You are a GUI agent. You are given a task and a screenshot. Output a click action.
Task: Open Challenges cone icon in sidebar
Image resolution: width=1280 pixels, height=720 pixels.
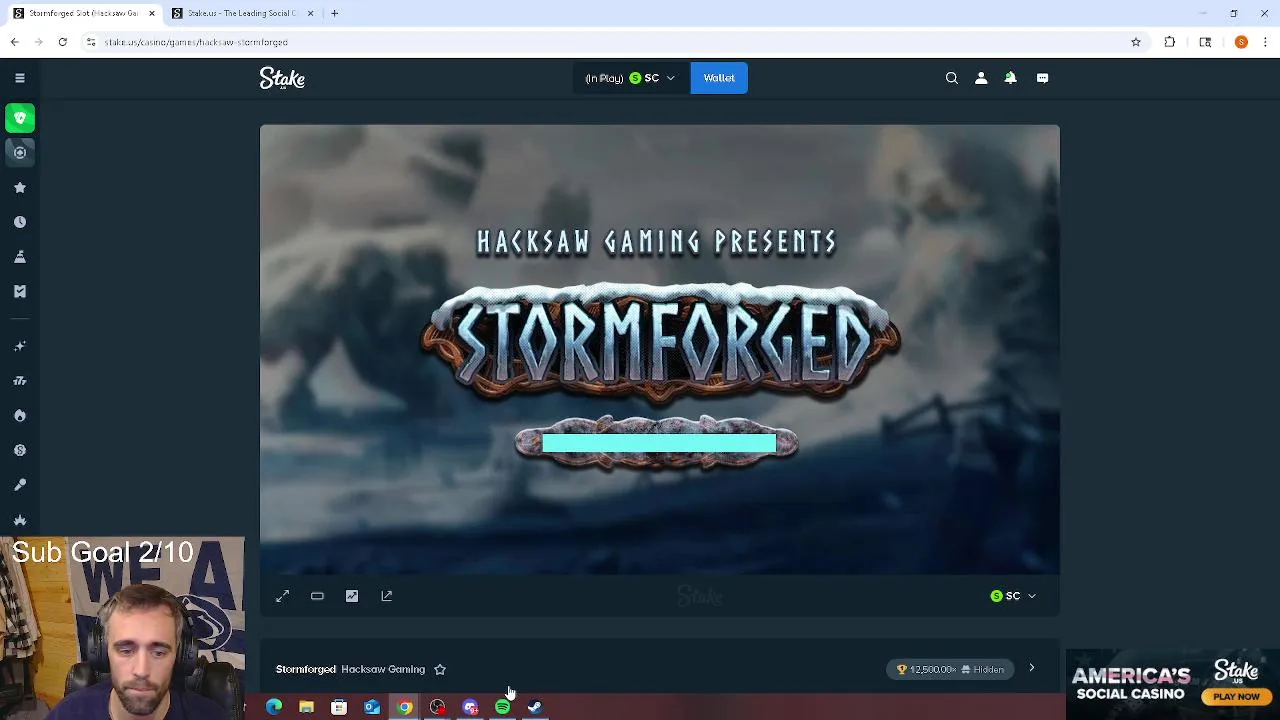click(x=19, y=257)
